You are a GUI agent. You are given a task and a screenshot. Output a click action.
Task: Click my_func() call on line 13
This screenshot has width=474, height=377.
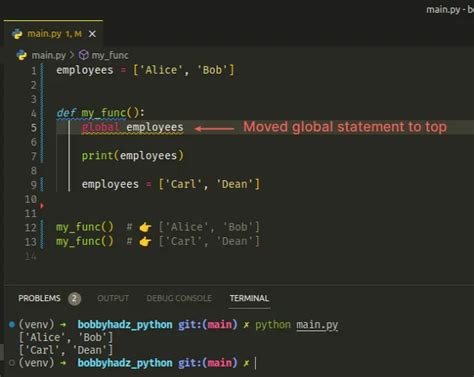[x=85, y=241]
